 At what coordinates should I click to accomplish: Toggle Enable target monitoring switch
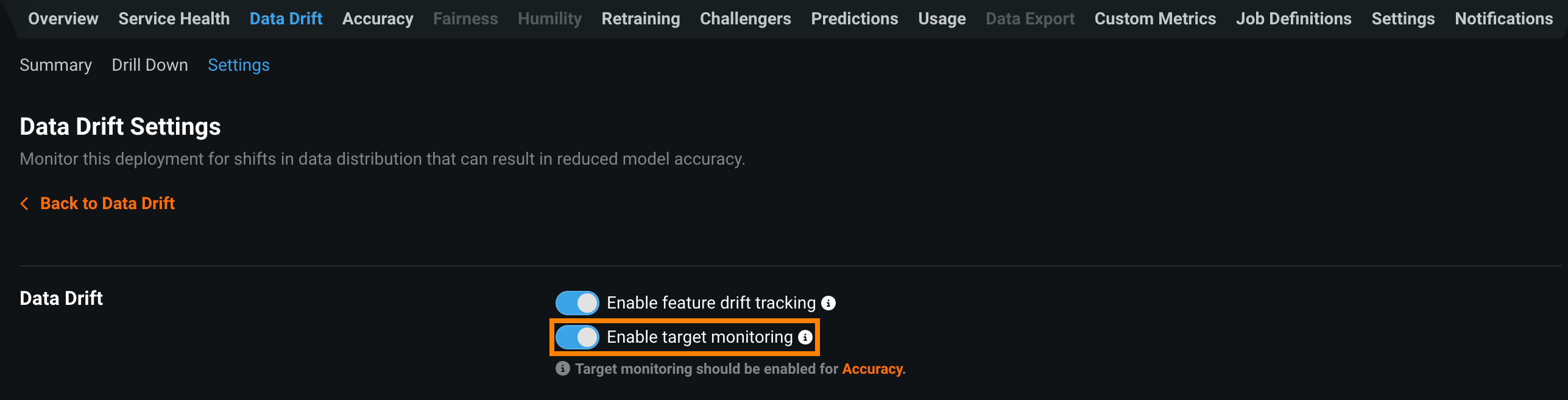(577, 337)
